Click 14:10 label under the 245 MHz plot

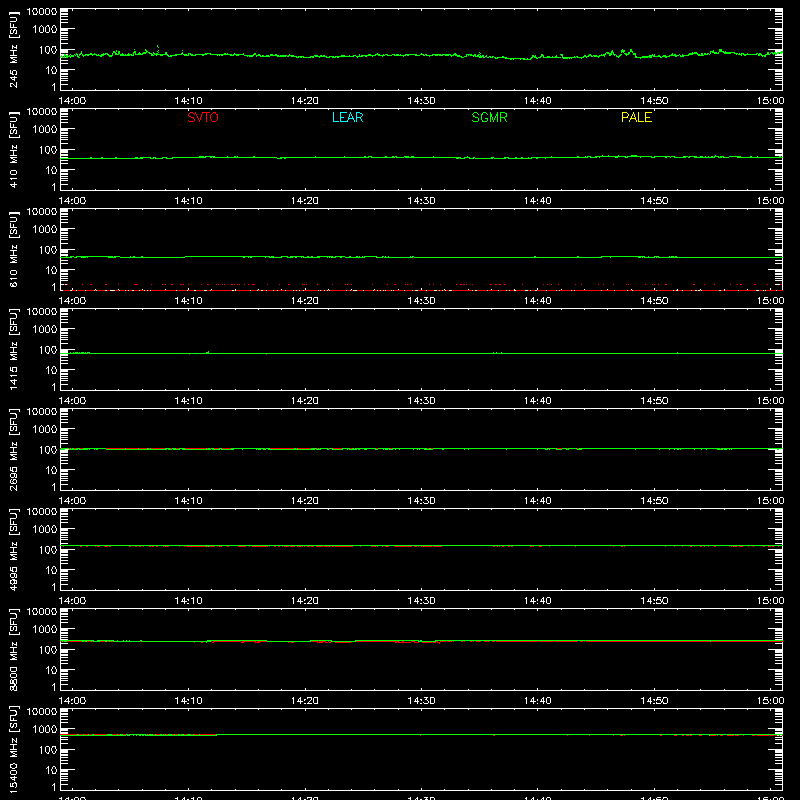pos(188,101)
